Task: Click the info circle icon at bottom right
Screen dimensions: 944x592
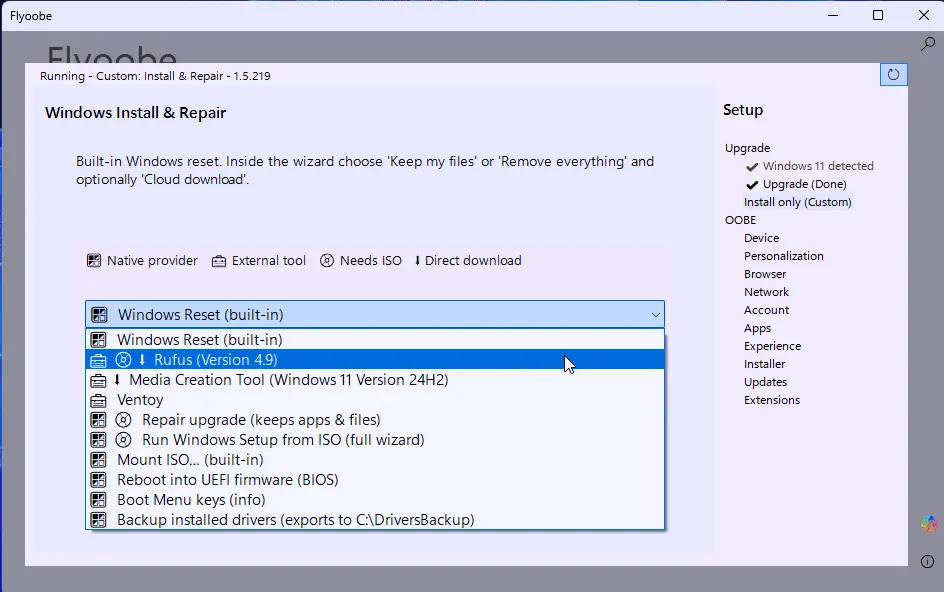Action: click(x=927, y=561)
